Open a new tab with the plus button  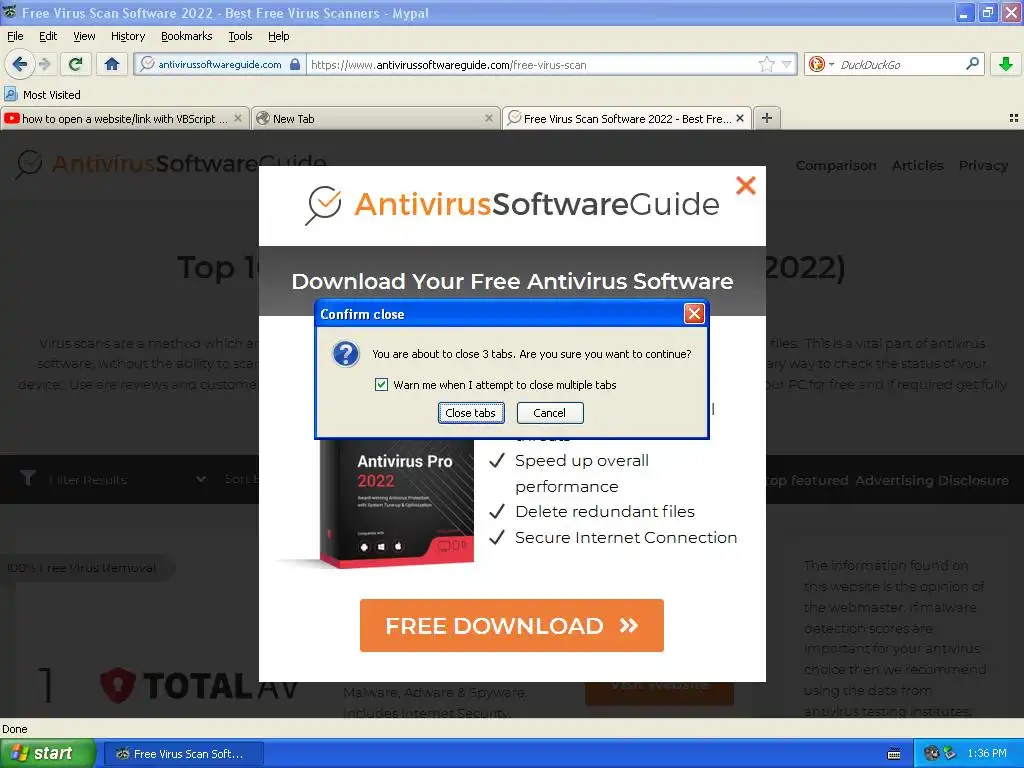(767, 118)
